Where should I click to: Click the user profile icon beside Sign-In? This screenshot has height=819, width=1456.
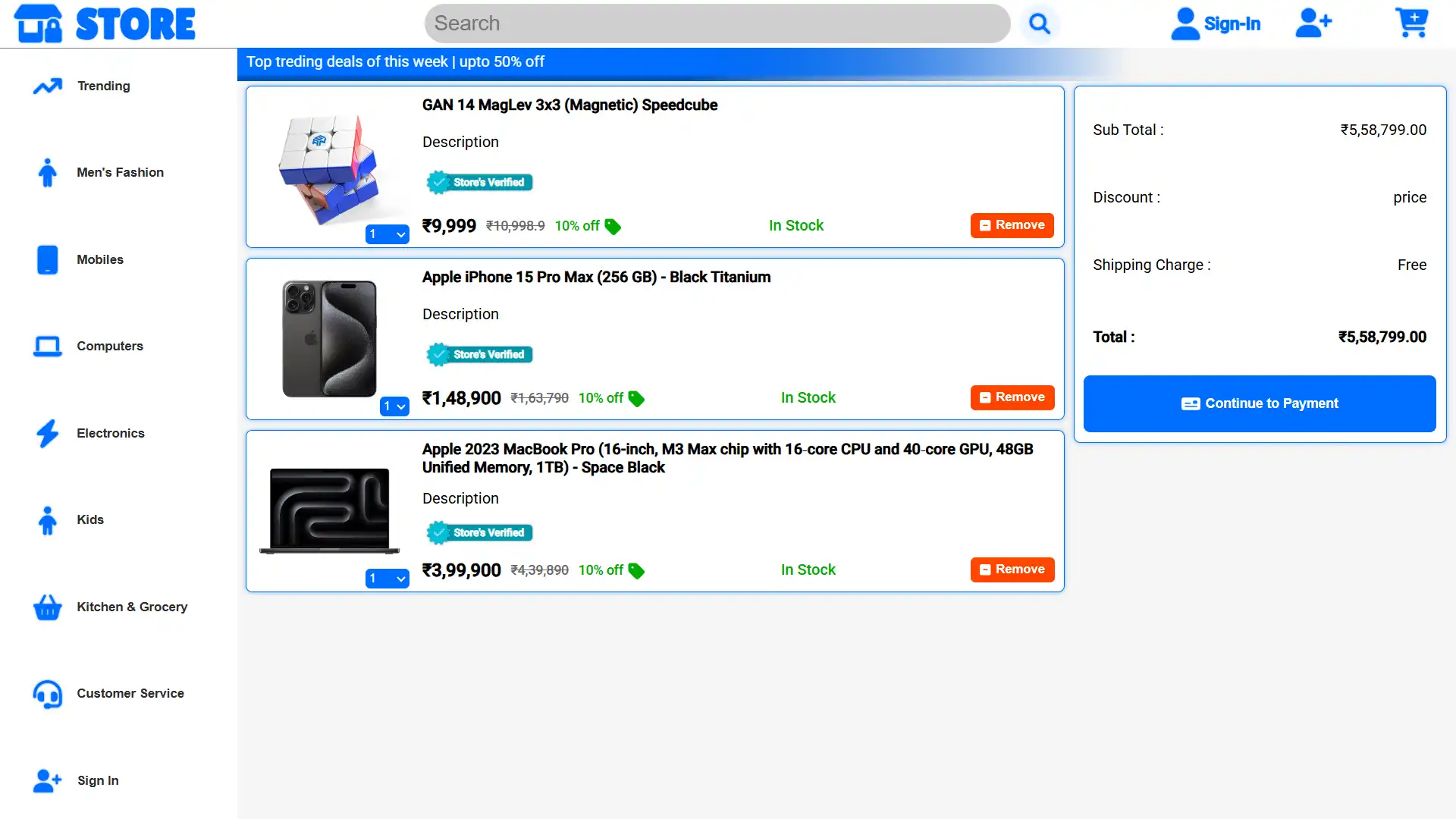click(x=1185, y=24)
